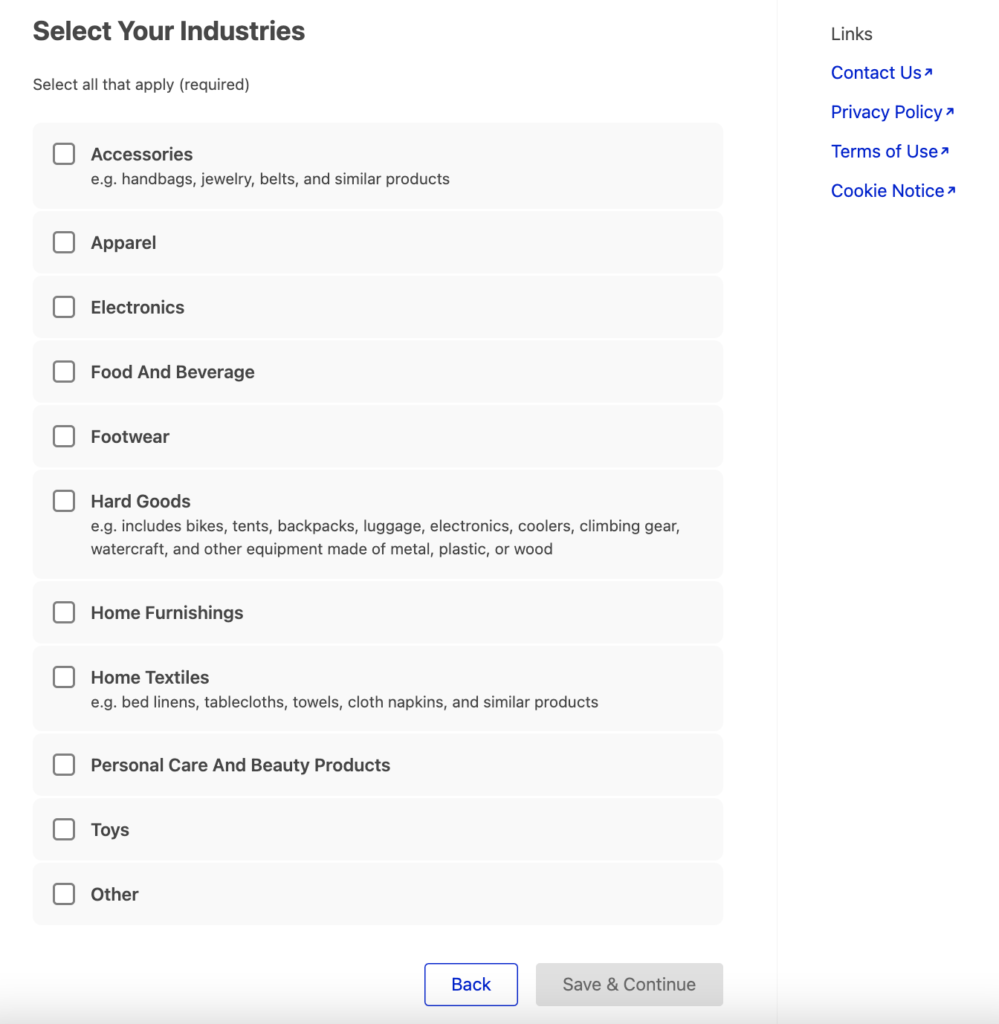Image resolution: width=999 pixels, height=1024 pixels.
Task: Check the Home Textiles checkbox
Action: [x=64, y=677]
